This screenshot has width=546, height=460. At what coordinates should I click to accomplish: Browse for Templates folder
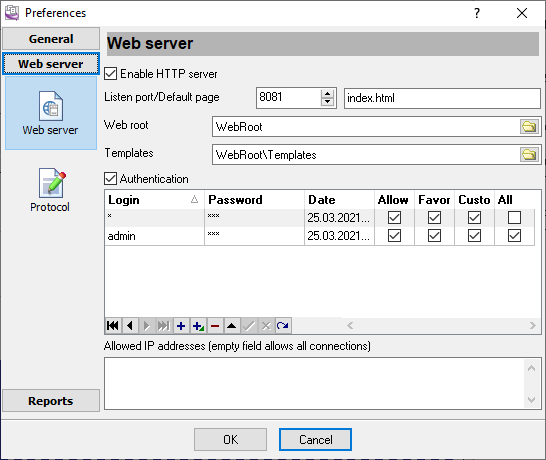tap(529, 154)
